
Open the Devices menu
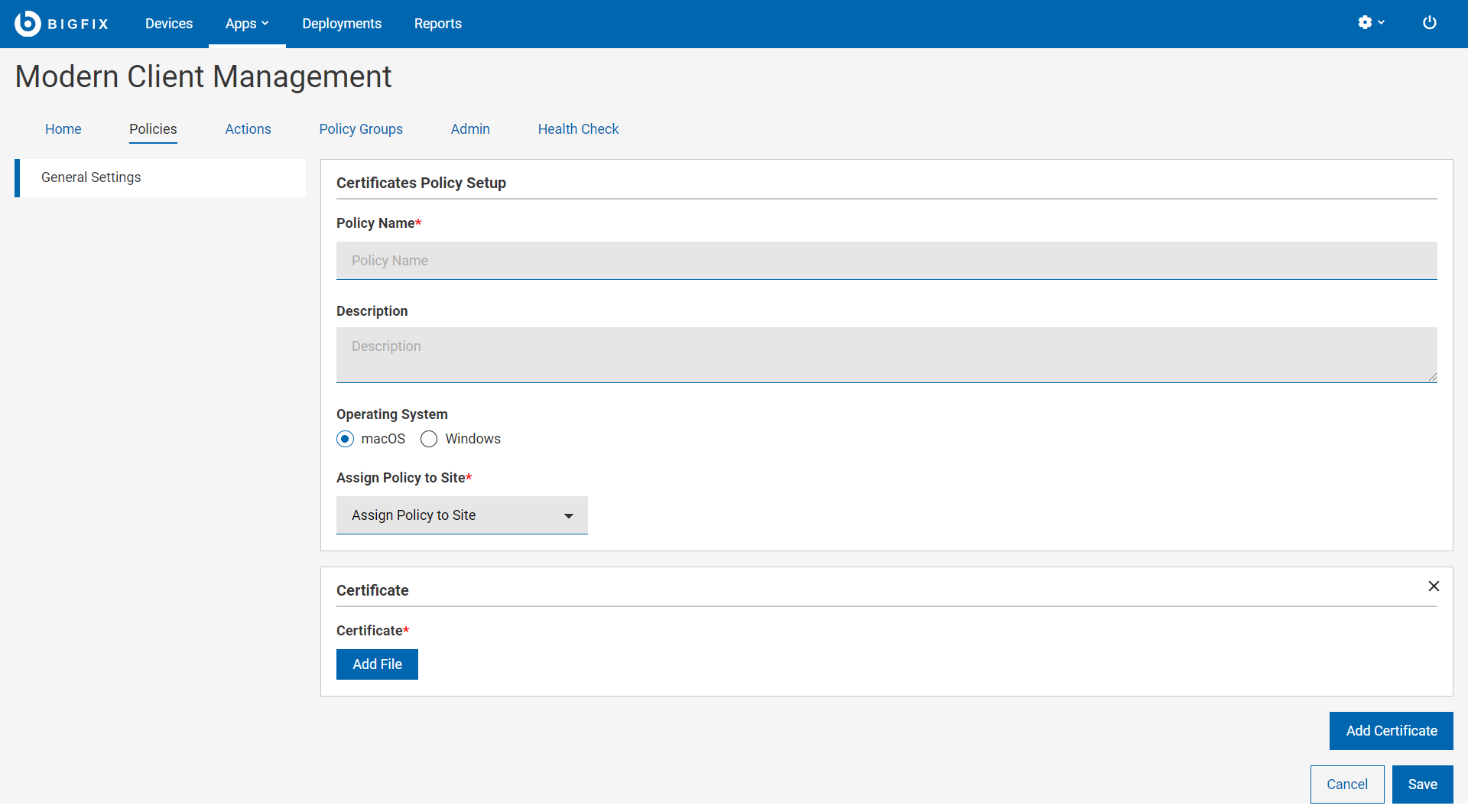tap(169, 24)
